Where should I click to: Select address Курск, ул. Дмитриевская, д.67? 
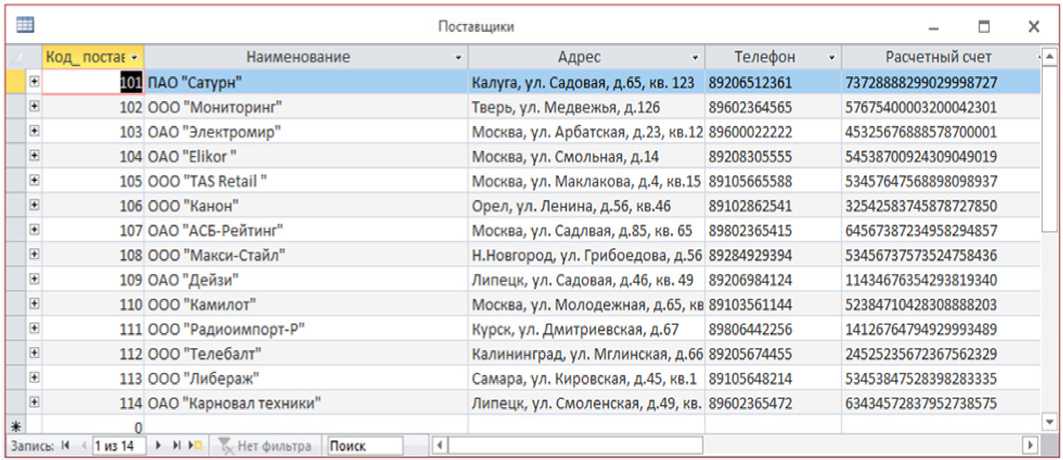coord(586,329)
